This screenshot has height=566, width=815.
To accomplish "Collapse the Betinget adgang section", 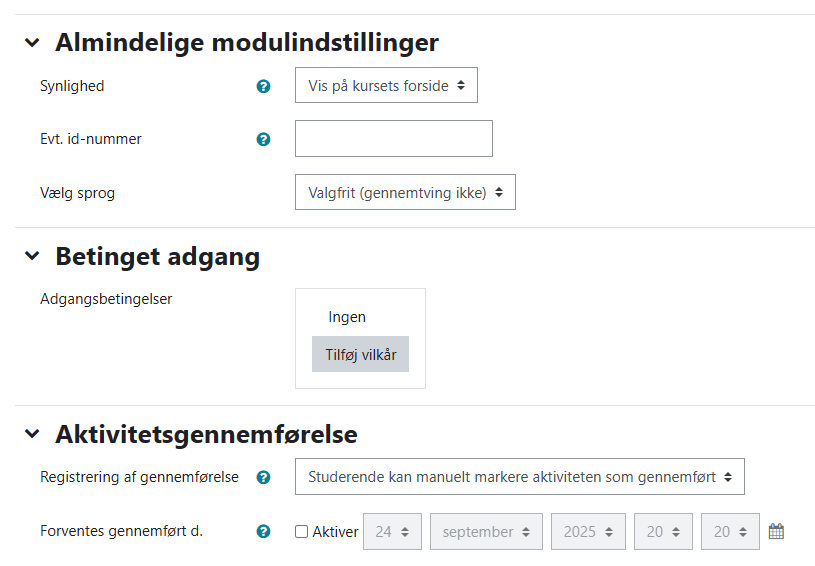I will coord(33,257).
